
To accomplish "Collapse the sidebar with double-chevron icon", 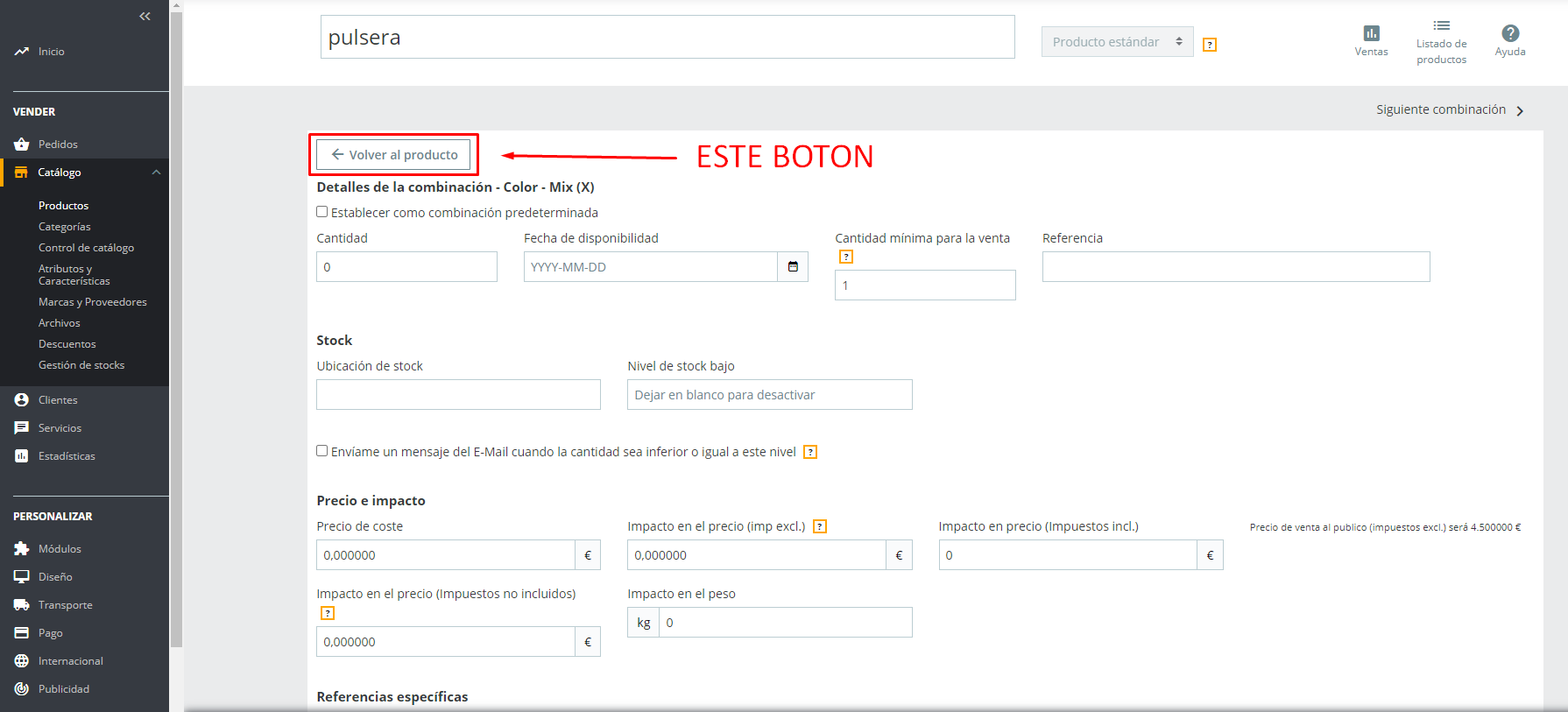I will click(x=145, y=16).
